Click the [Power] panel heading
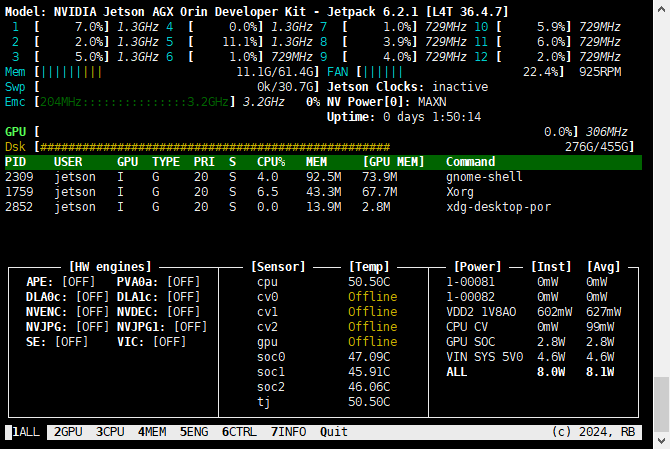The height and width of the screenshot is (449, 670). coord(477,267)
